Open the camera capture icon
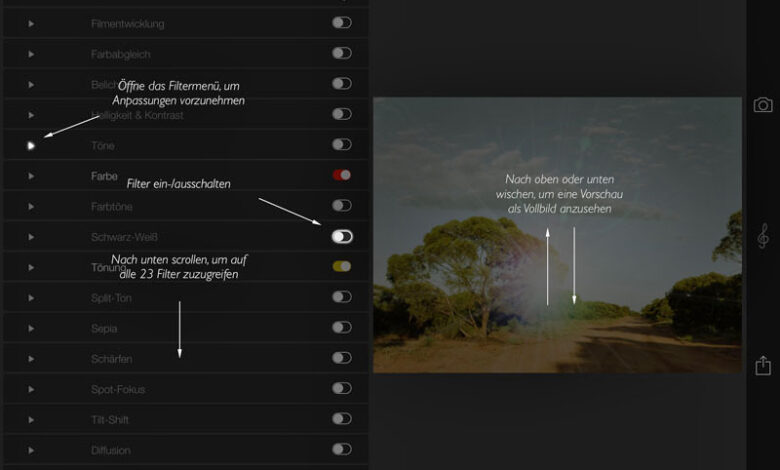Screen dimensions: 780x470 pyautogui.click(x=763, y=105)
